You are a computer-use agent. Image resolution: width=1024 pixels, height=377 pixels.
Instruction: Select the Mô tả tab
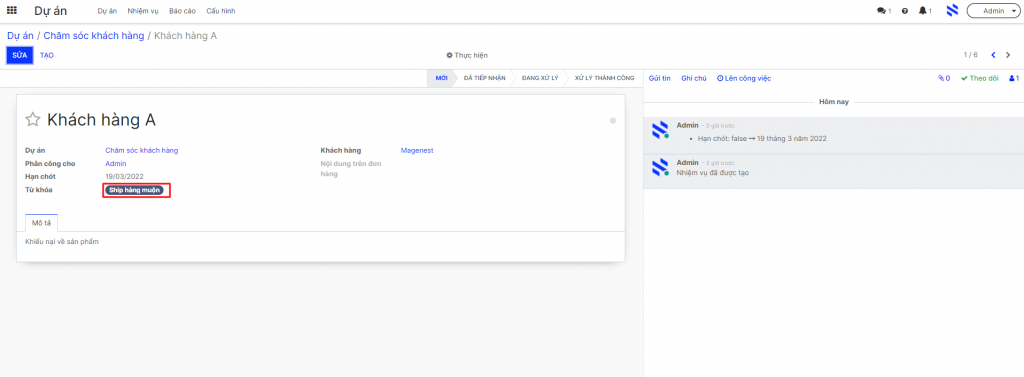(42, 223)
